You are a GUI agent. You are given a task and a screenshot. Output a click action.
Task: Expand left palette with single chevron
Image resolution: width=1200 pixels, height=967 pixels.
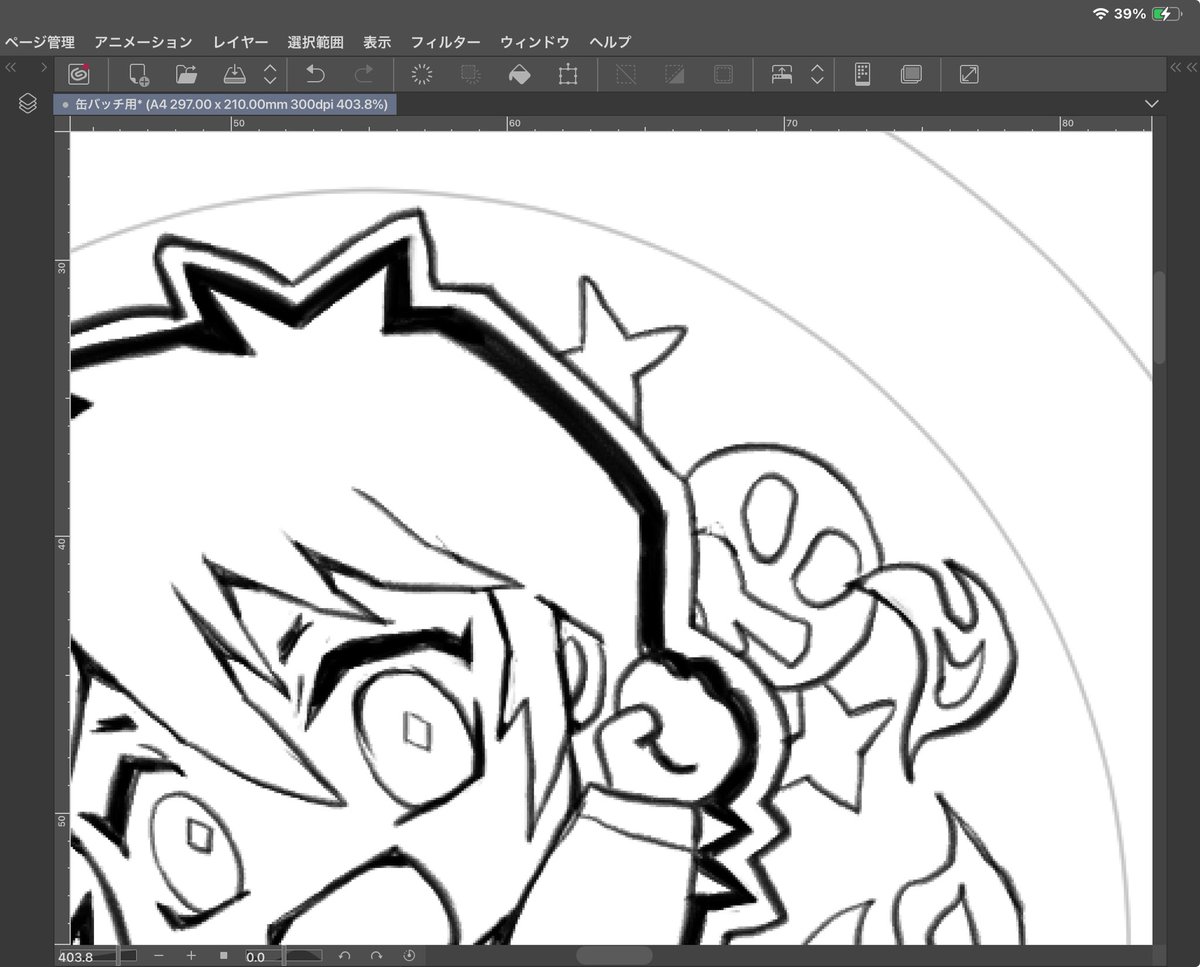click(44, 67)
